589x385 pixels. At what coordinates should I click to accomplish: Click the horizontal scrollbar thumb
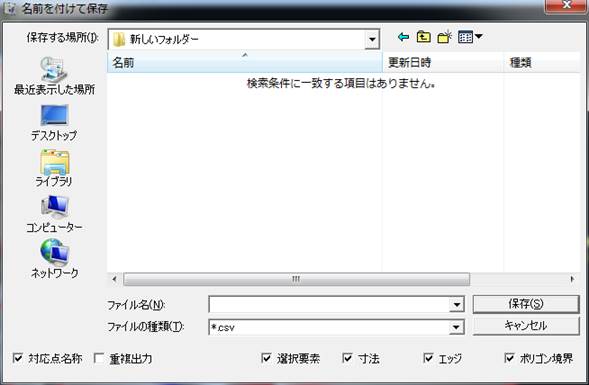pyautogui.click(x=296, y=279)
